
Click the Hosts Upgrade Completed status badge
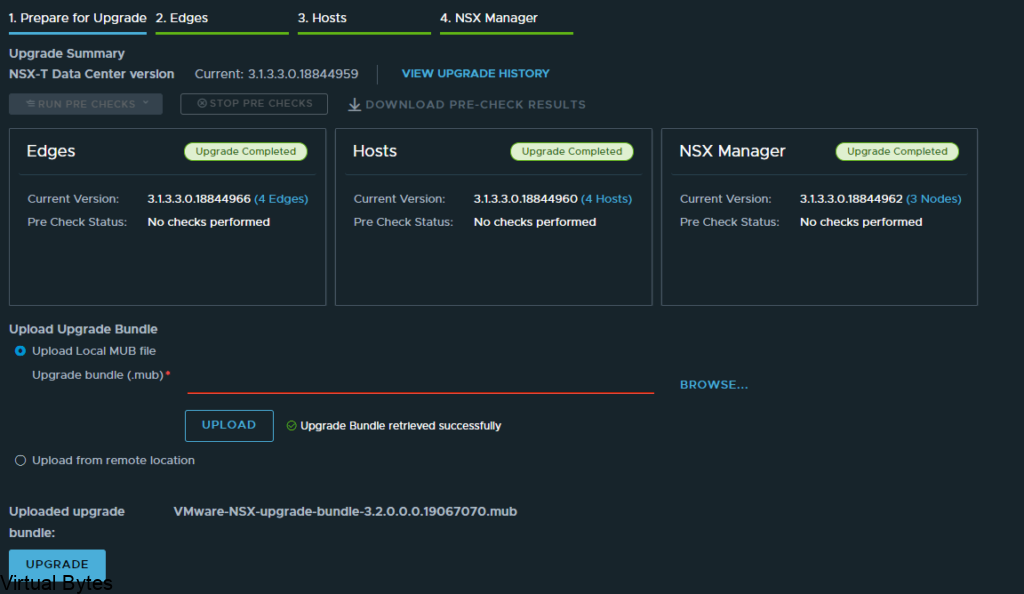[571, 151]
